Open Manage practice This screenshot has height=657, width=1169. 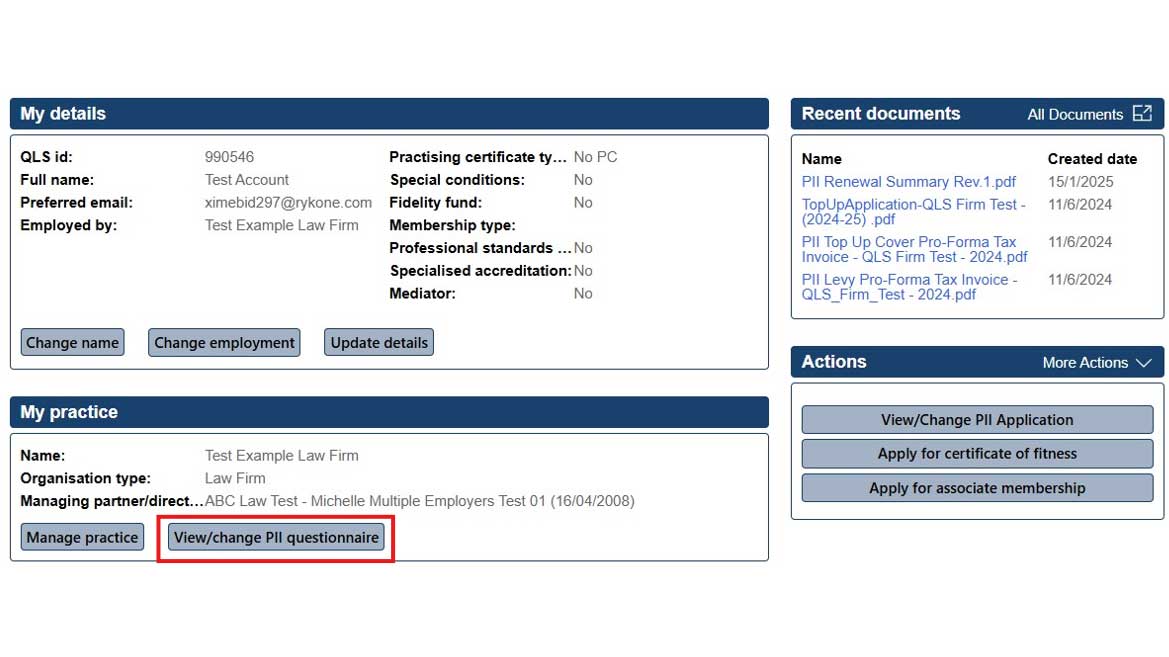click(x=82, y=537)
